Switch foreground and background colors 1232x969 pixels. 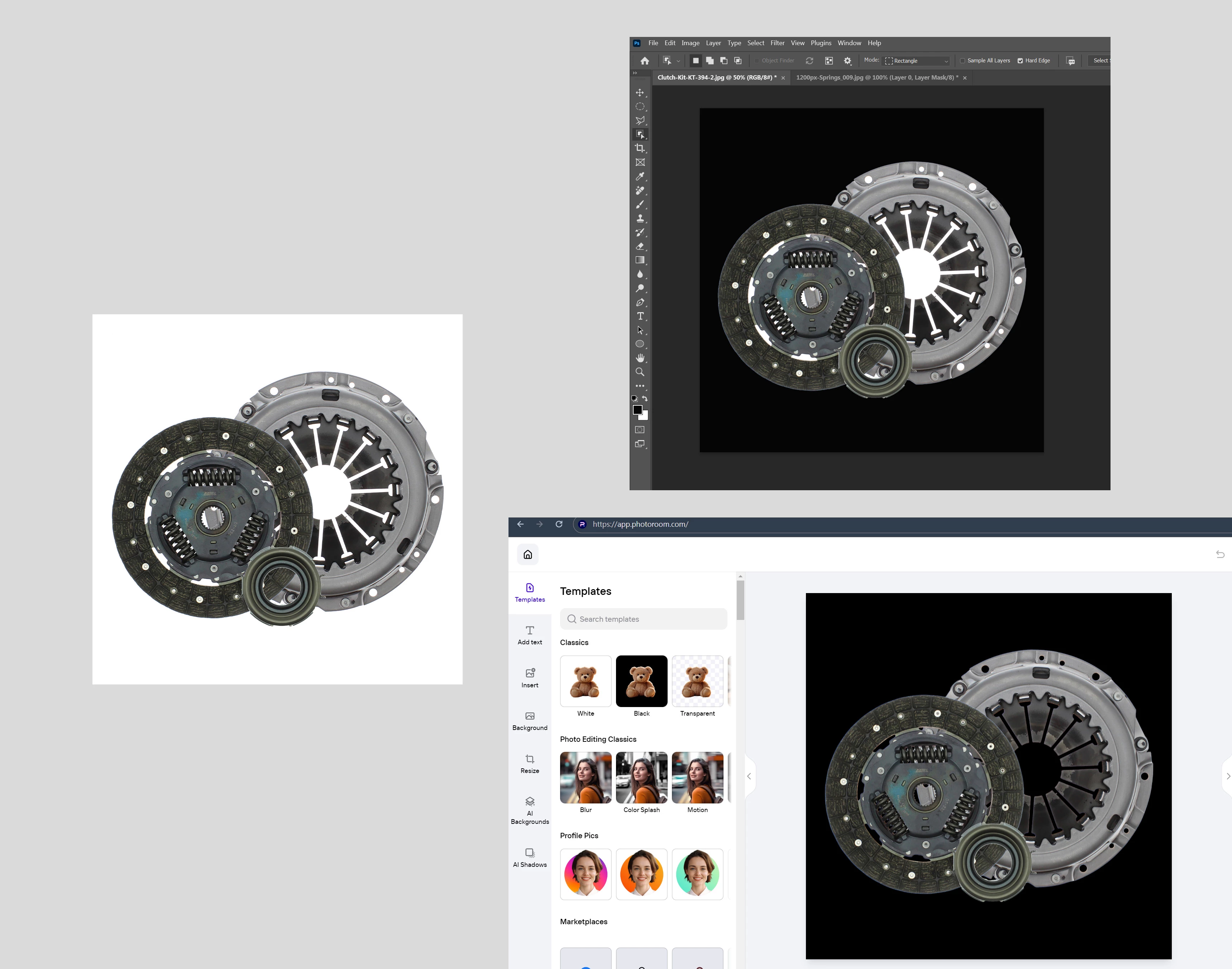645,398
